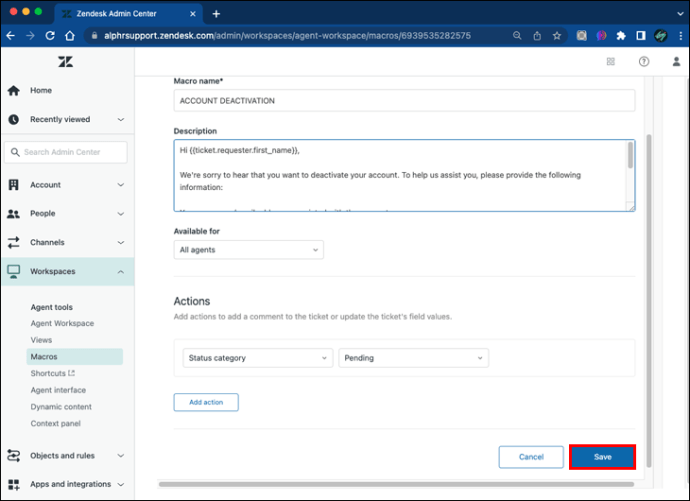This screenshot has width=690, height=501.
Task: Reload the page with refresh icon
Action: pyautogui.click(x=50, y=36)
